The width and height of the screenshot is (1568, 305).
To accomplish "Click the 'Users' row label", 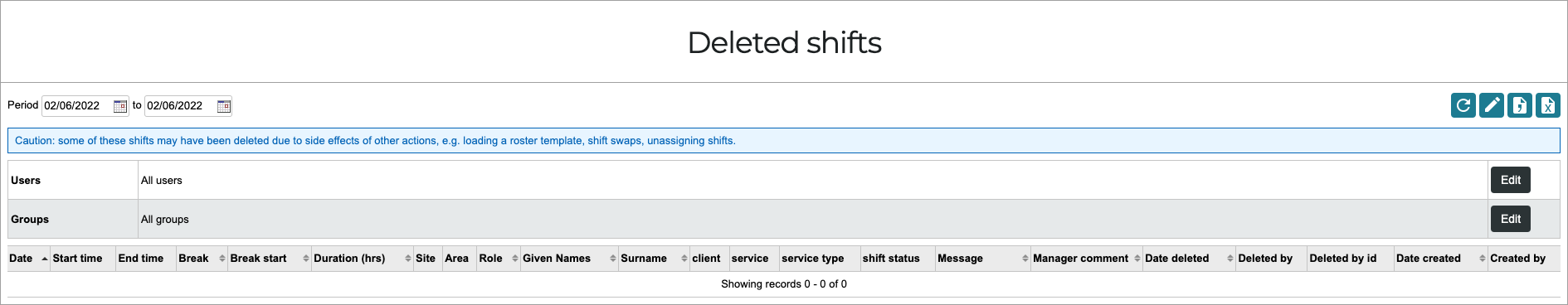I will click(x=26, y=181).
